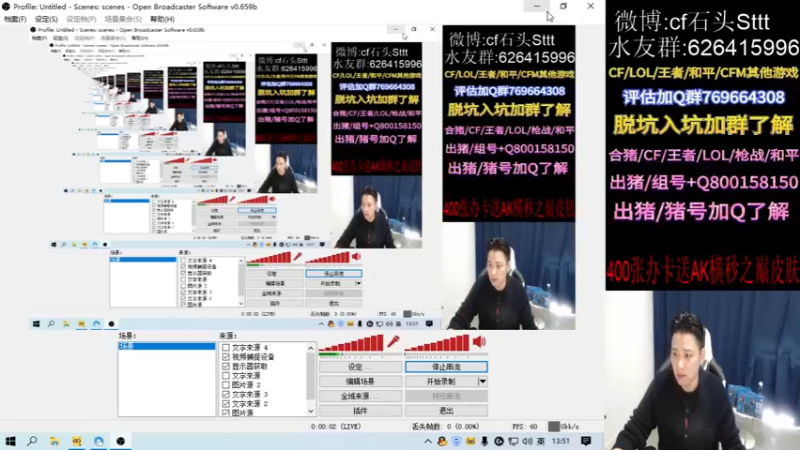The height and width of the screenshot is (450, 800).
Task: Open File Explorer from taskbar
Action: [55, 441]
